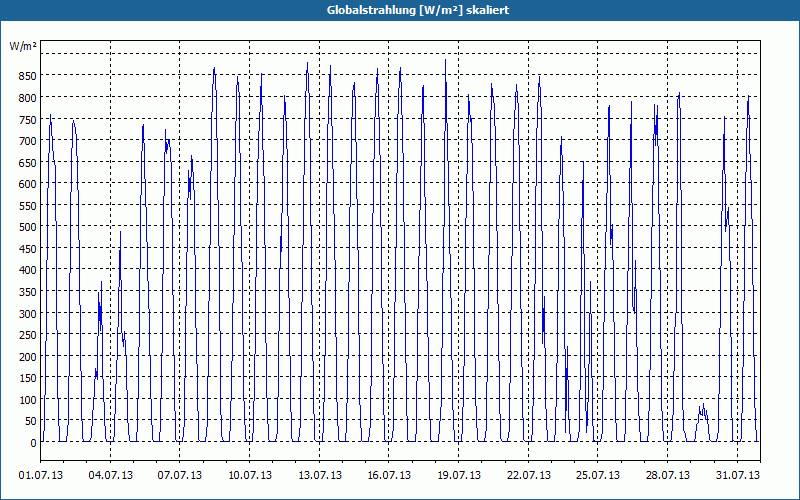Click the 07.07.13 date label

tap(180, 476)
